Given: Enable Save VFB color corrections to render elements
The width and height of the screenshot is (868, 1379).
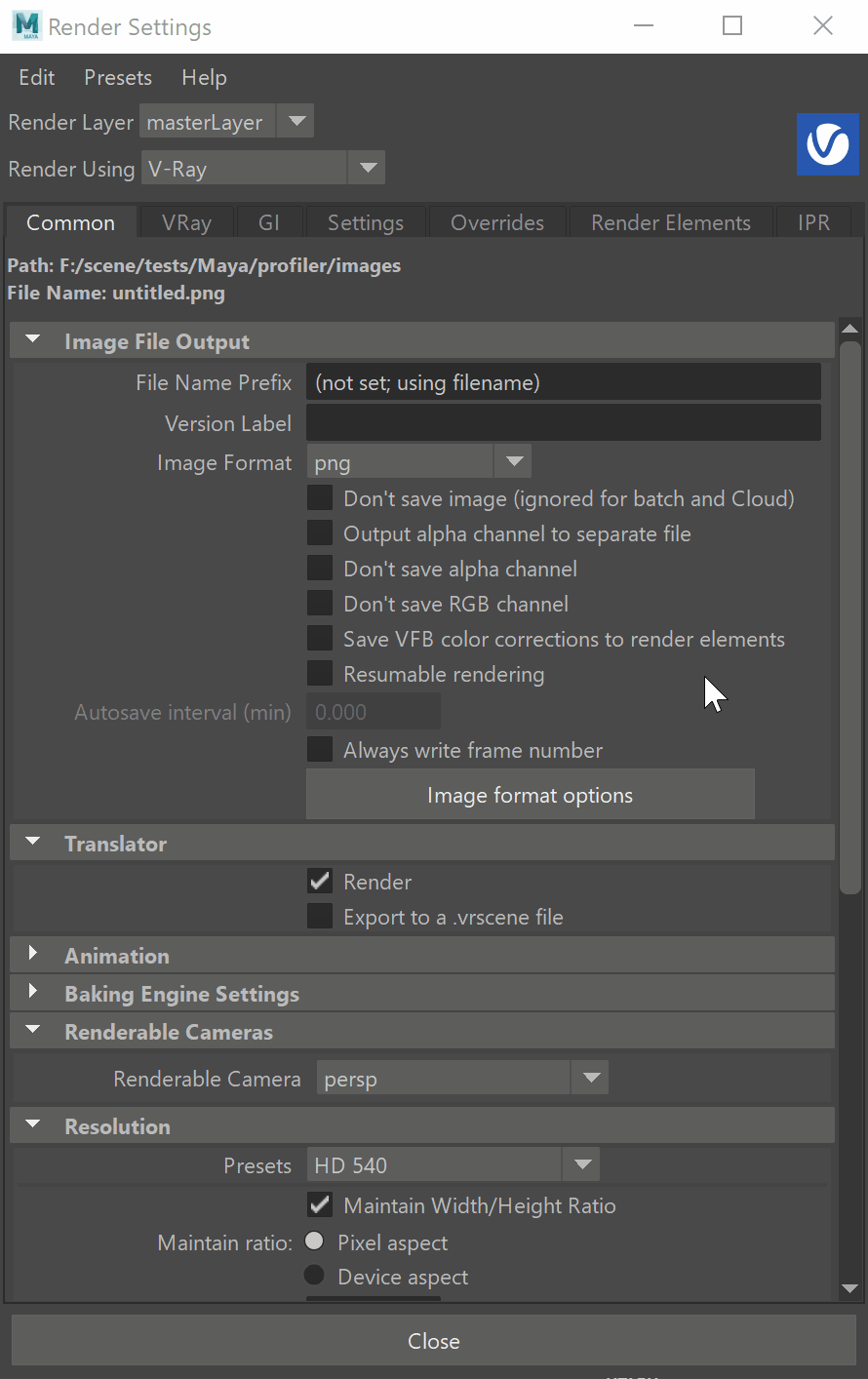Looking at the screenshot, I should point(320,639).
